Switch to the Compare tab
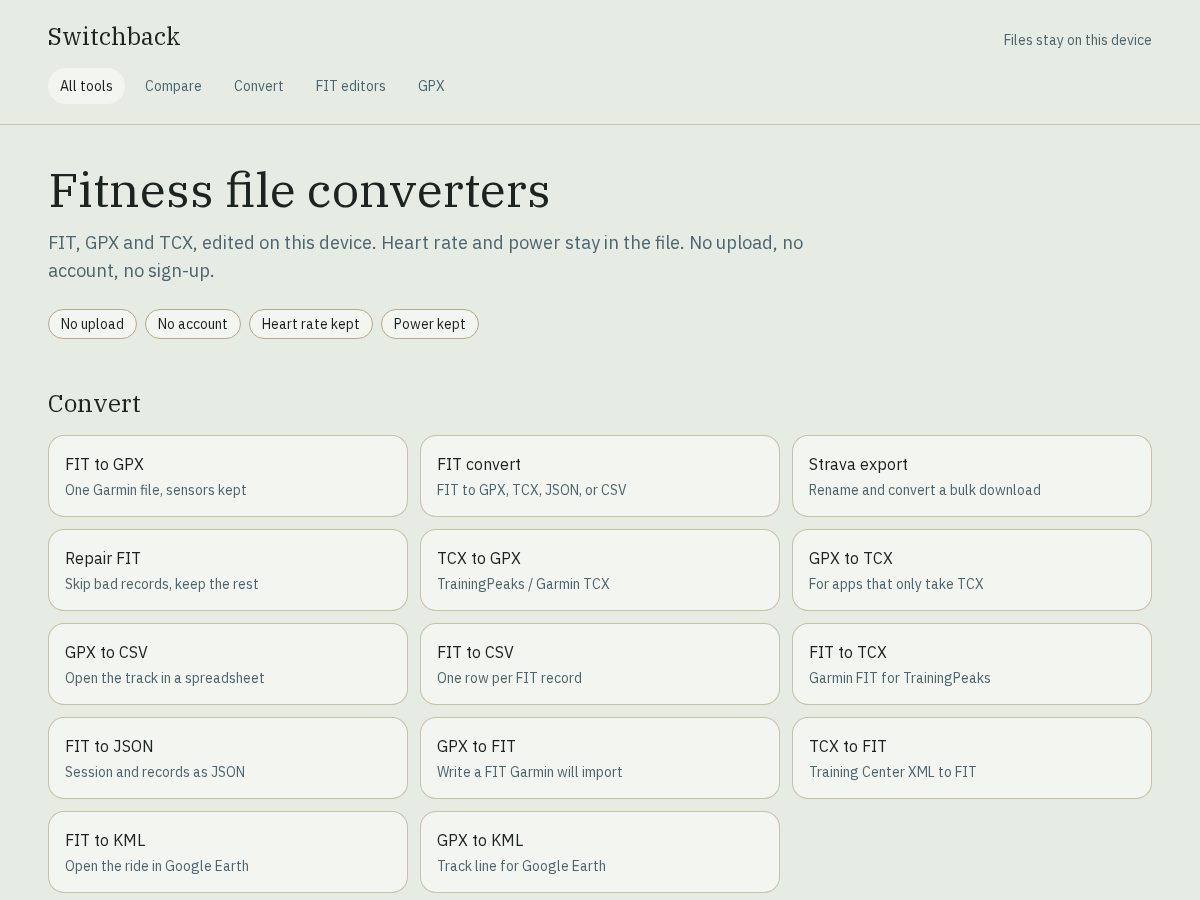Viewport: 1200px width, 900px height. [x=173, y=86]
